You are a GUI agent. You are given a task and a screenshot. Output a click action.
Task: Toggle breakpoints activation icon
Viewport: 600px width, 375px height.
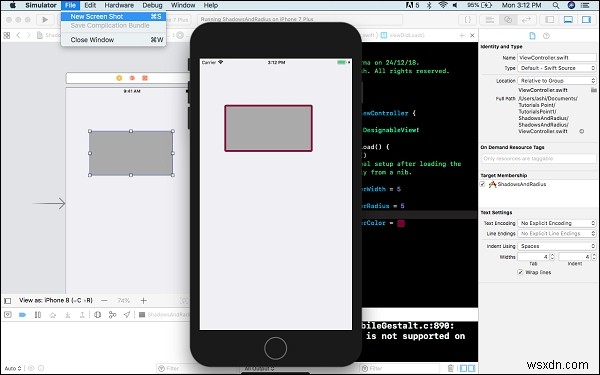click(x=22, y=315)
